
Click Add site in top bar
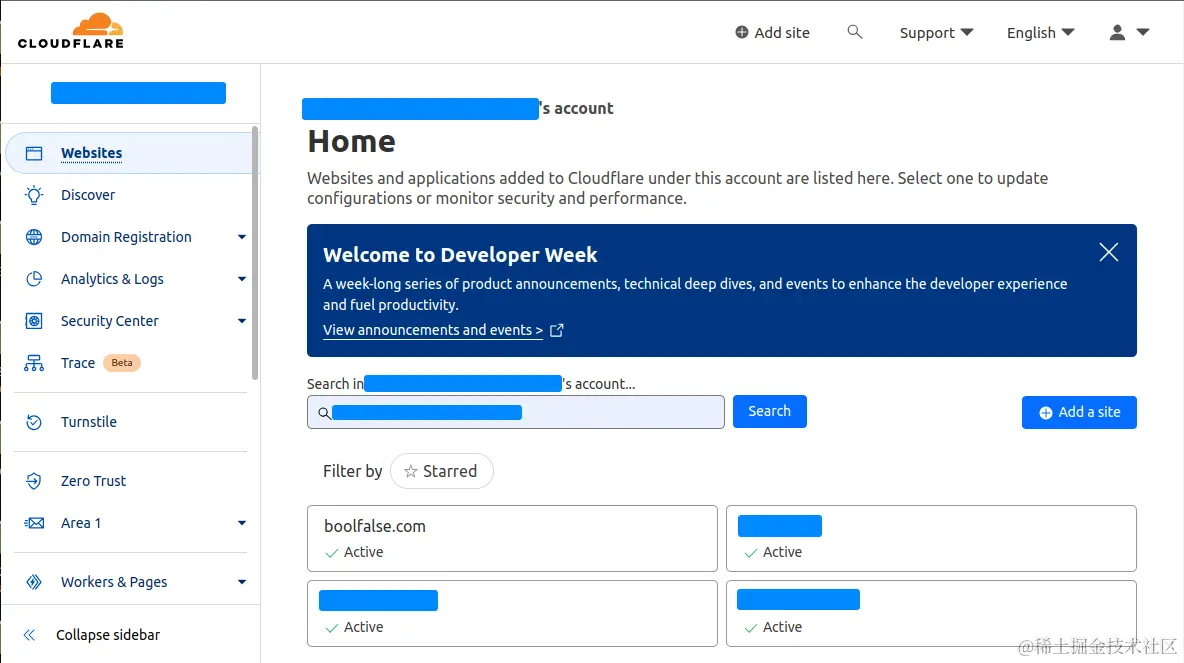click(772, 32)
